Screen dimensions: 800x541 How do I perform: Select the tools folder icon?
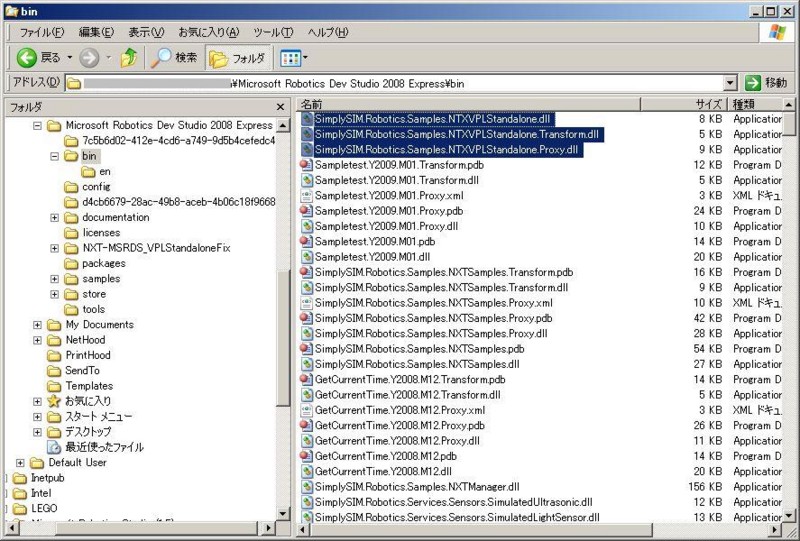(71, 309)
